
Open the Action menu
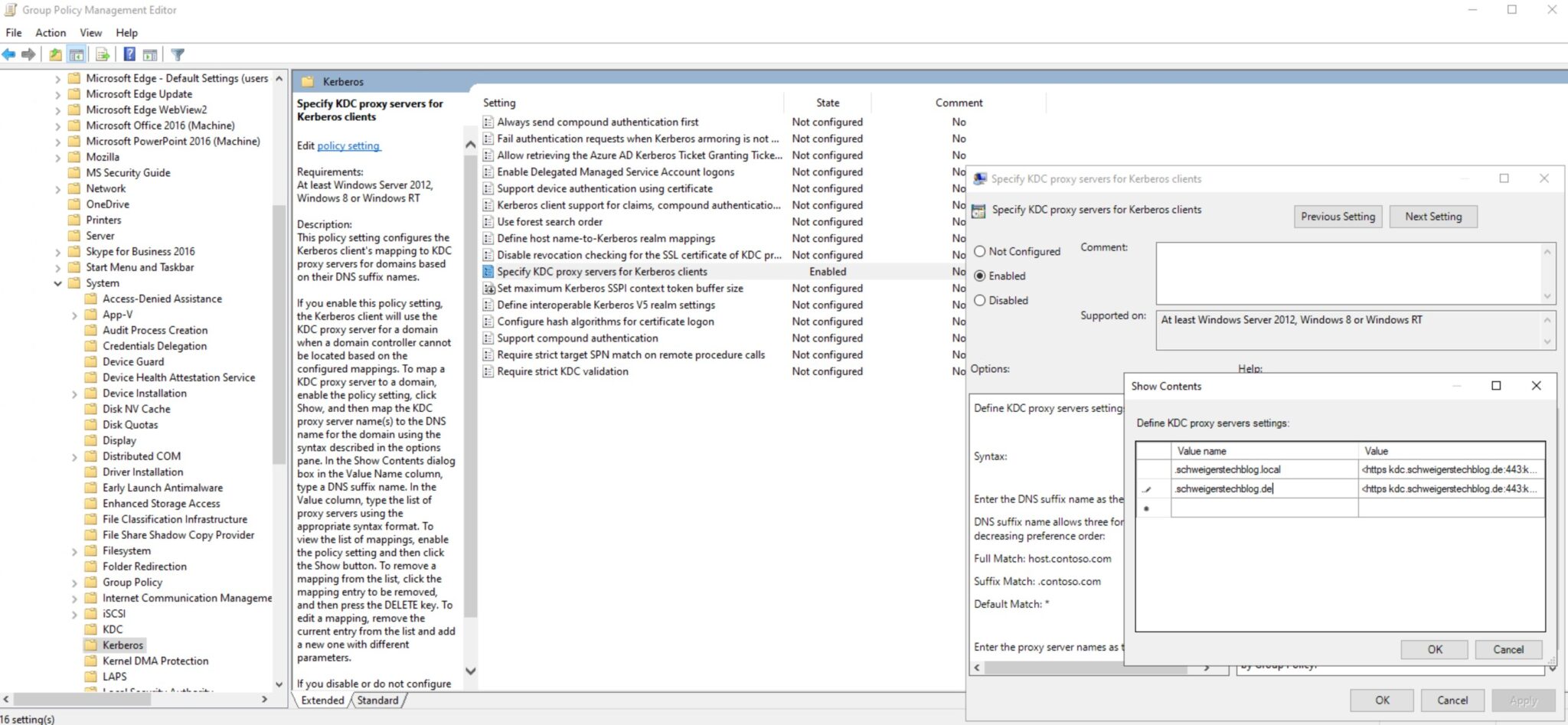[x=50, y=32]
